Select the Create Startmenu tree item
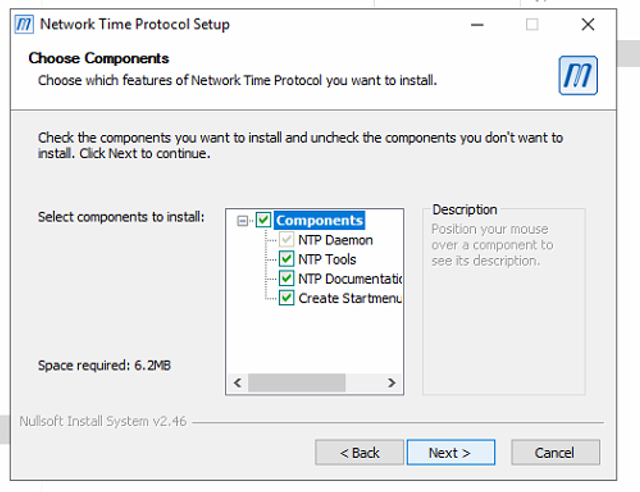The image size is (640, 492). pos(350,298)
